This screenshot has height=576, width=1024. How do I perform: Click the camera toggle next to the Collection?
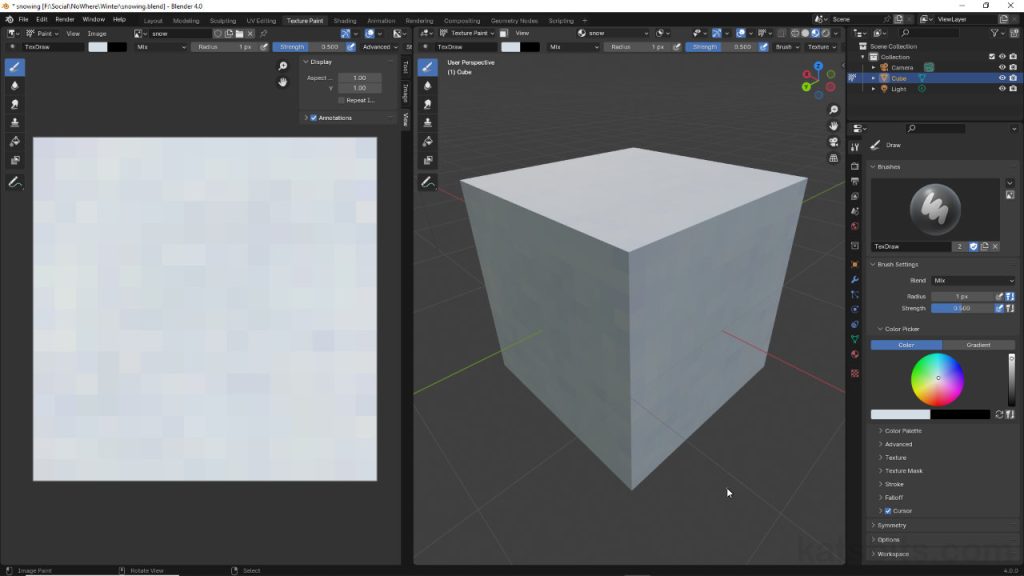tap(1013, 56)
